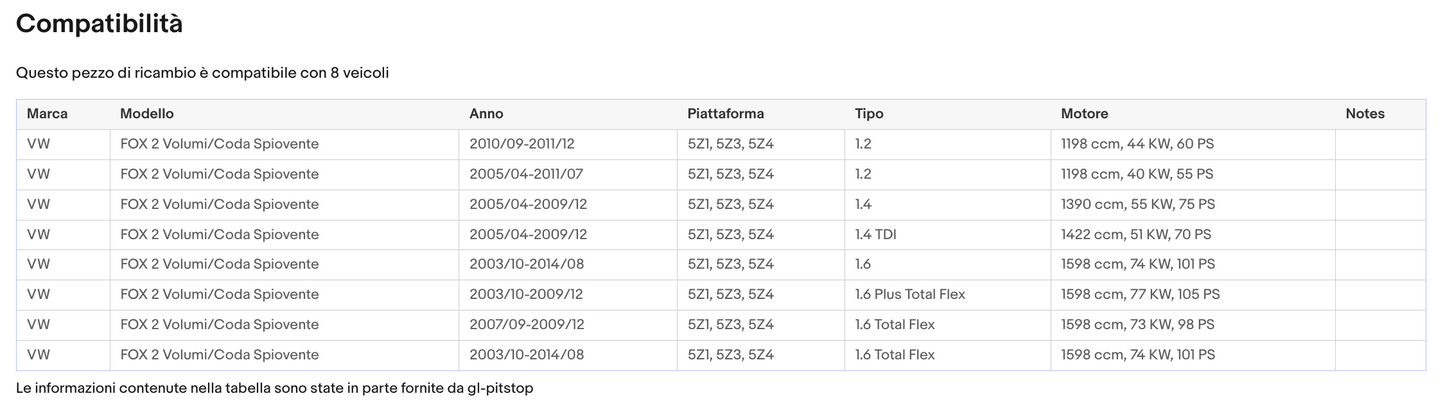Click the 1422 ccm, 51 KW engine cell
This screenshot has height=414, width=1445.
1136,235
